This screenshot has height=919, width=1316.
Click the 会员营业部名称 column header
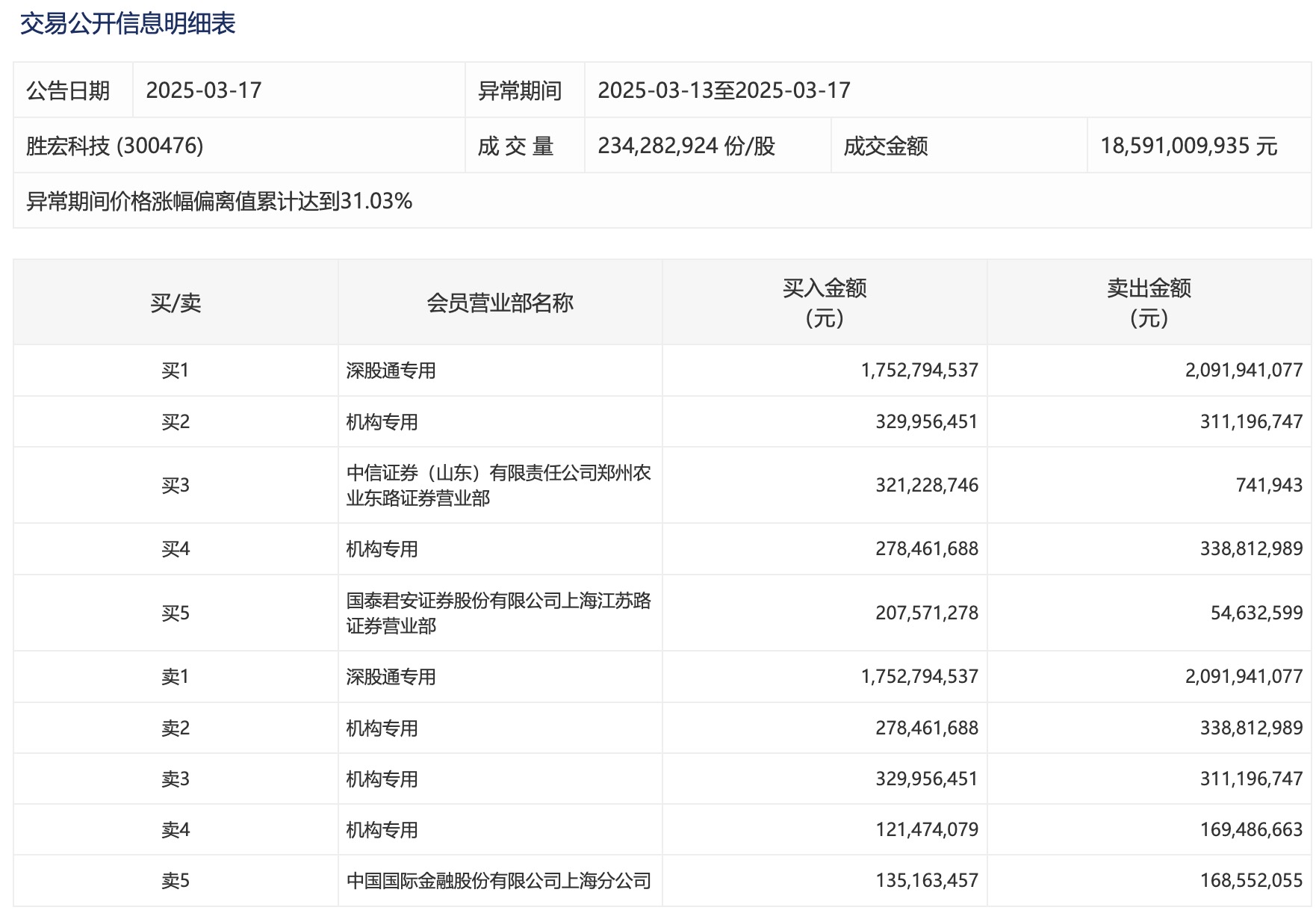click(x=500, y=303)
